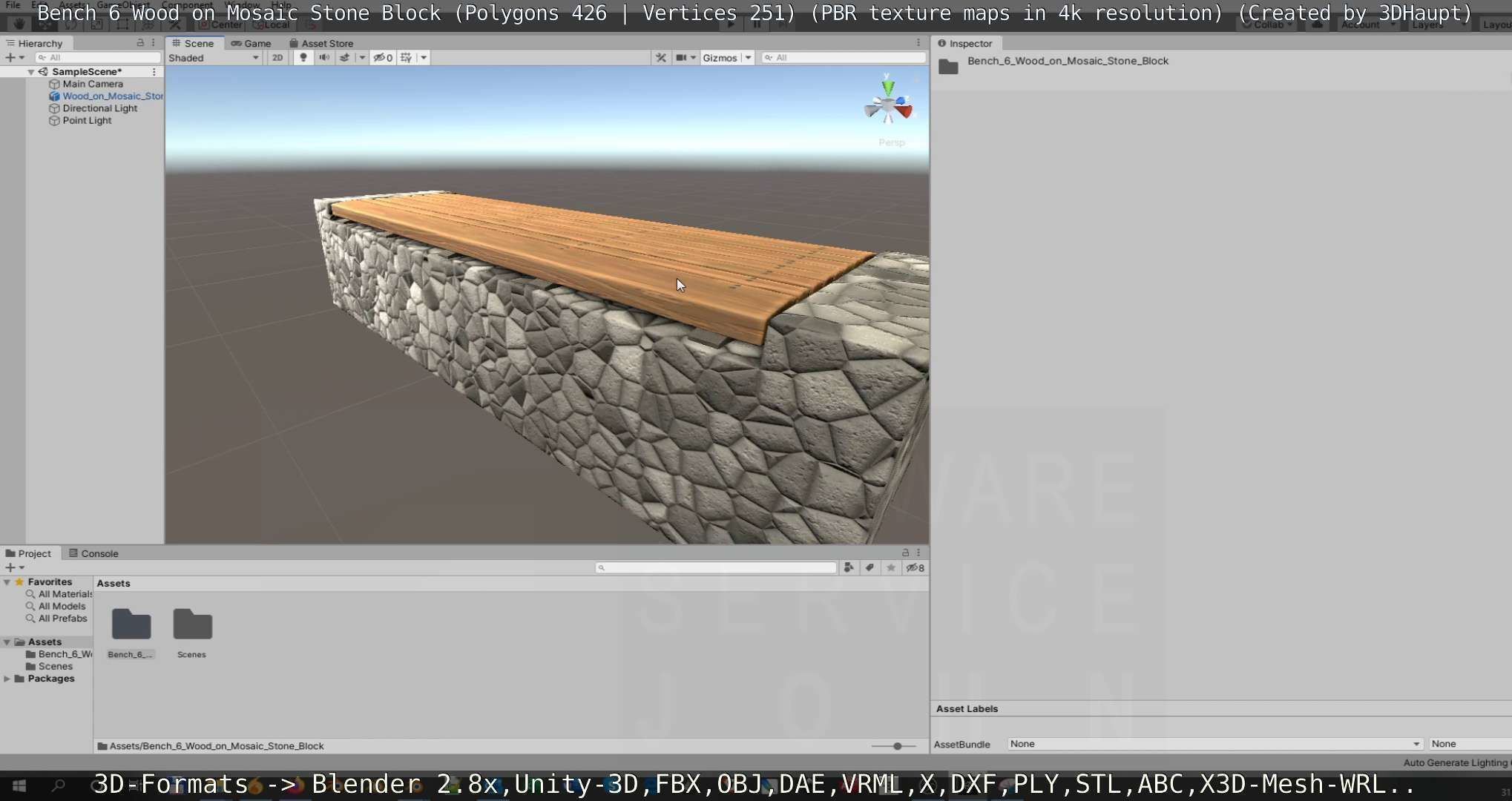This screenshot has width=1512, height=801.
Task: Click the orientation gizmo's green Y axis
Action: point(887,88)
